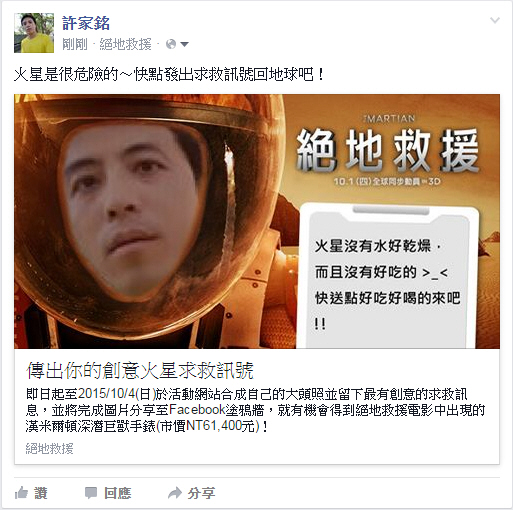Click the 分享 share button text
The width and height of the screenshot is (513, 510).
point(201,493)
